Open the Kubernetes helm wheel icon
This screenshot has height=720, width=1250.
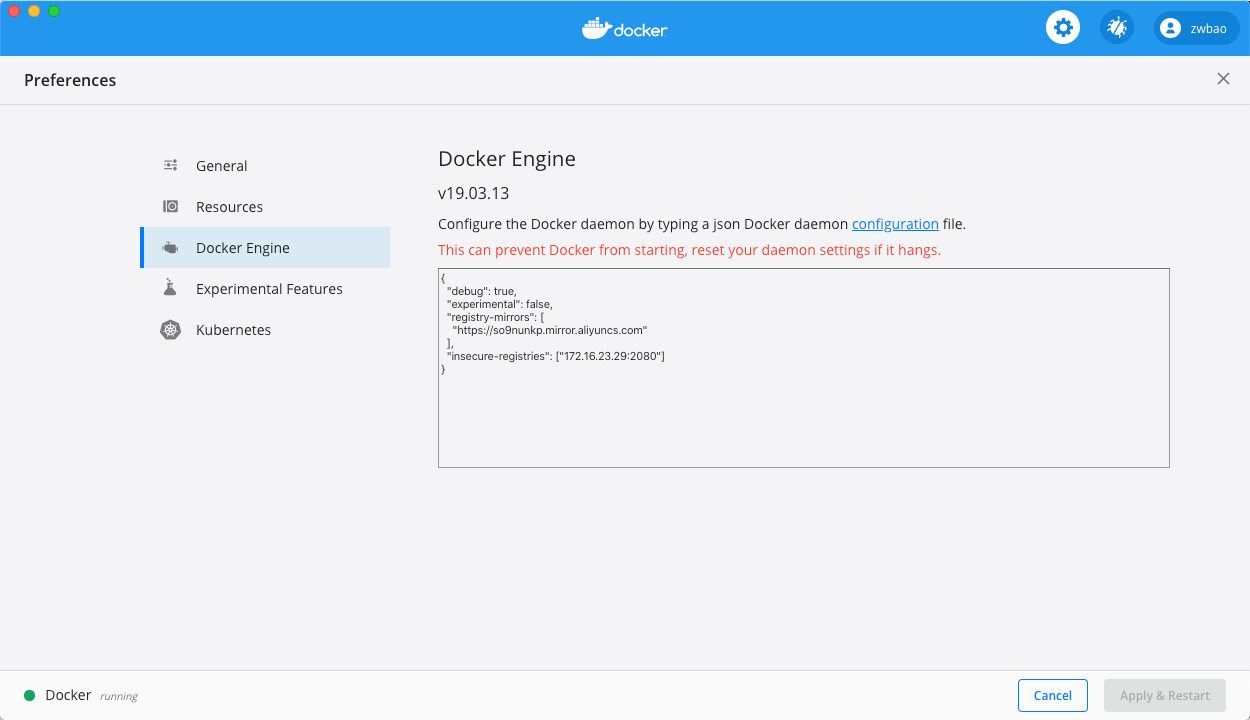click(x=170, y=329)
